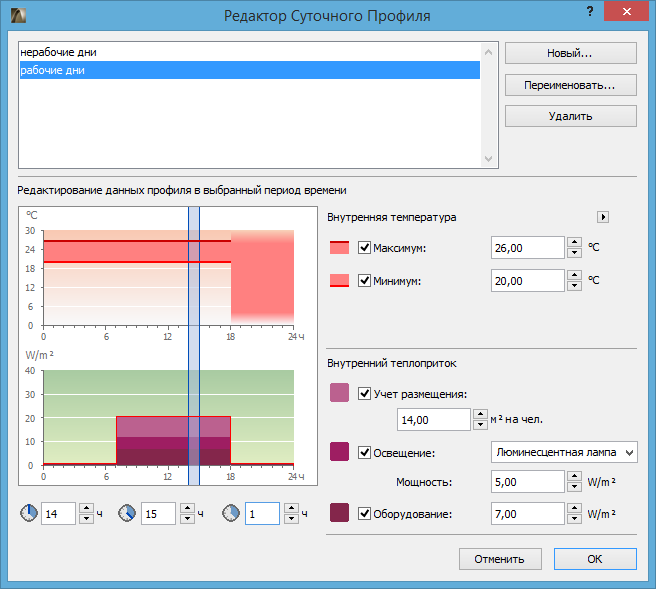Click the help question mark button
Image resolution: width=656 pixels, height=589 pixels.
point(589,11)
